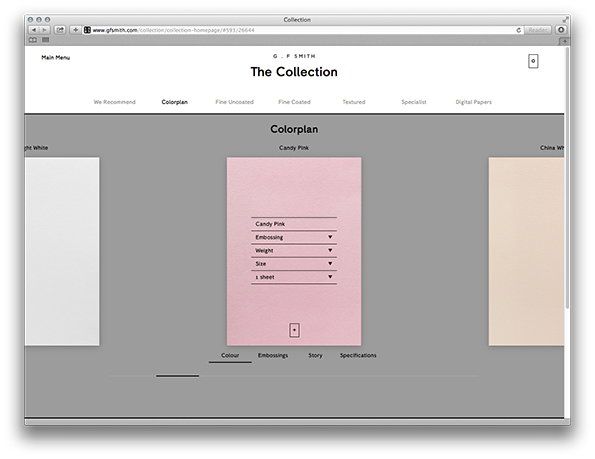Click the colour carousel slider handle
Viewport: 595px width, 459px height.
[x=177, y=376]
